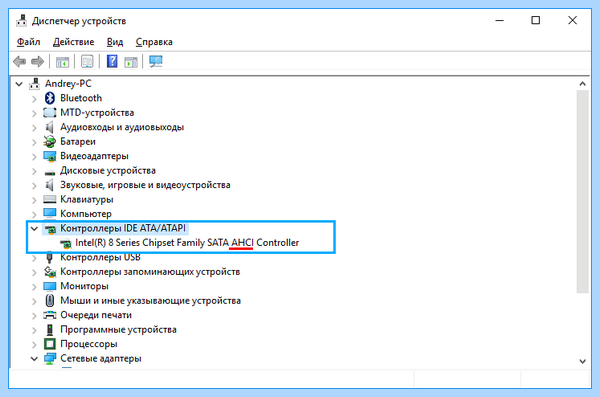Click the Видеоадаптеры display adapter icon
Image resolution: width=600 pixels, height=397 pixels.
(50, 156)
